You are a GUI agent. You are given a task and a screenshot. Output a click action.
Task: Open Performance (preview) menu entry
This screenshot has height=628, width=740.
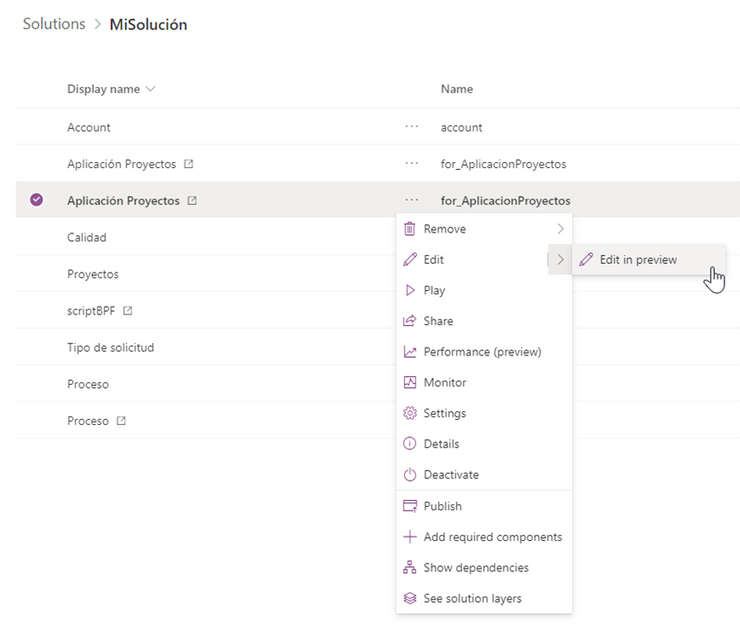484,352
